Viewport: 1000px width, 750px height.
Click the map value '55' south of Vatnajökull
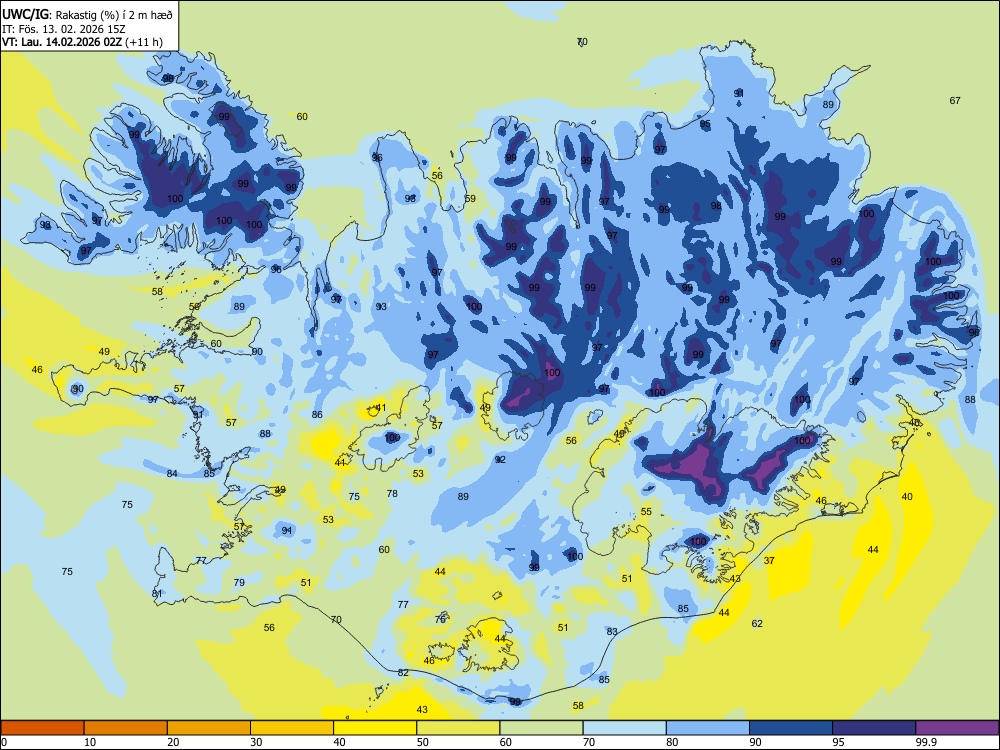(646, 511)
